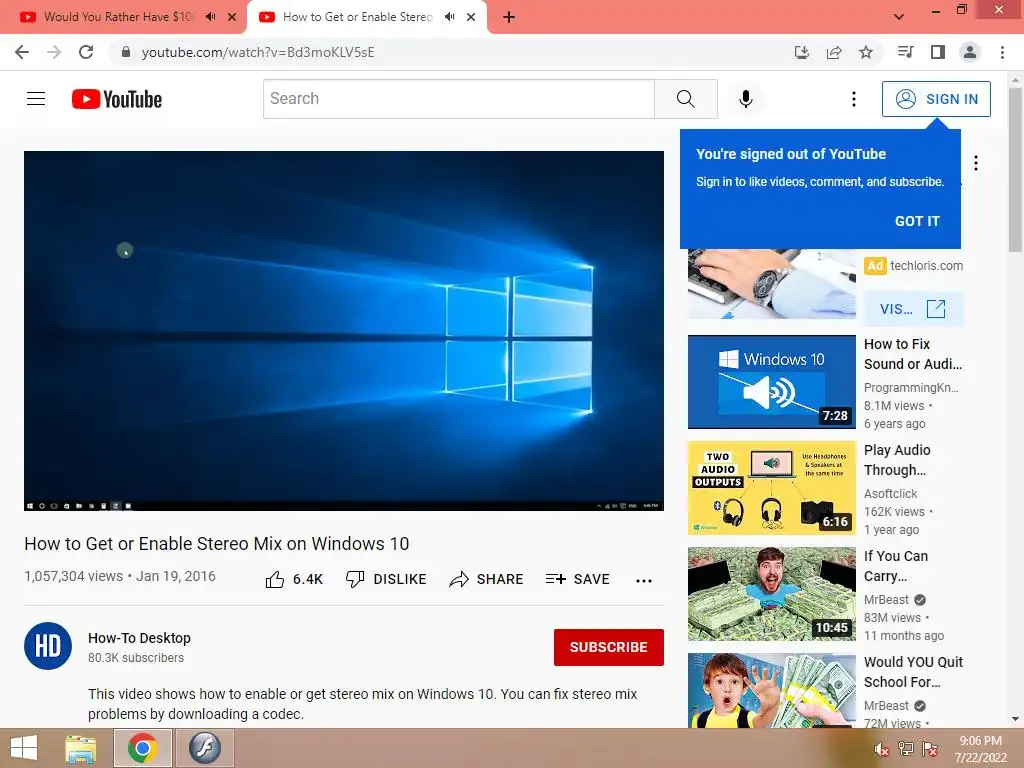1024x768 pixels.
Task: Close the 'Would You Rather' tab
Action: [x=232, y=17]
